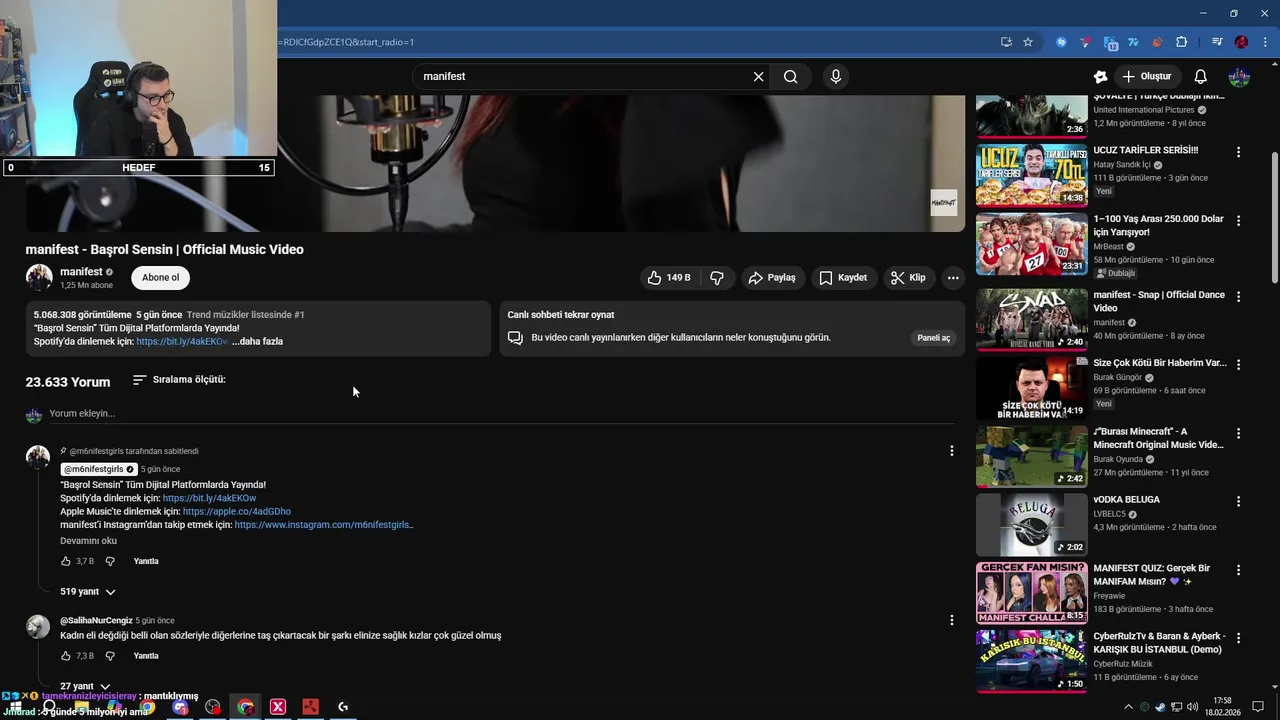Viewport: 1280px width, 720px height.
Task: Like the video with 149 B likes
Action: pyautogui.click(x=669, y=278)
